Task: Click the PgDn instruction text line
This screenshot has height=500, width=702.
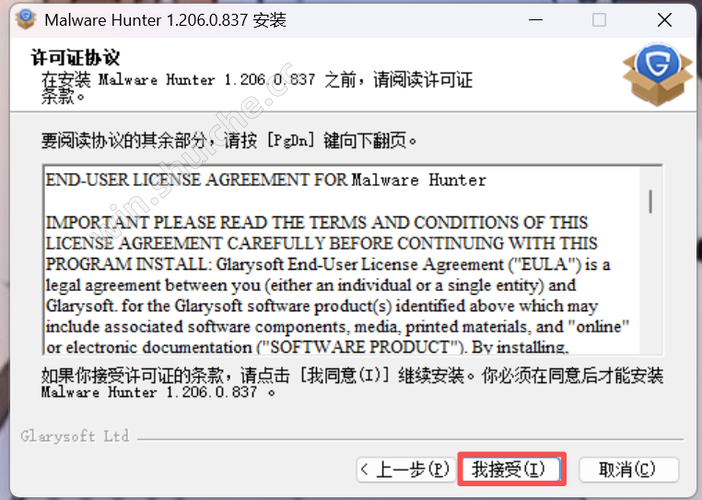Action: click(x=229, y=141)
